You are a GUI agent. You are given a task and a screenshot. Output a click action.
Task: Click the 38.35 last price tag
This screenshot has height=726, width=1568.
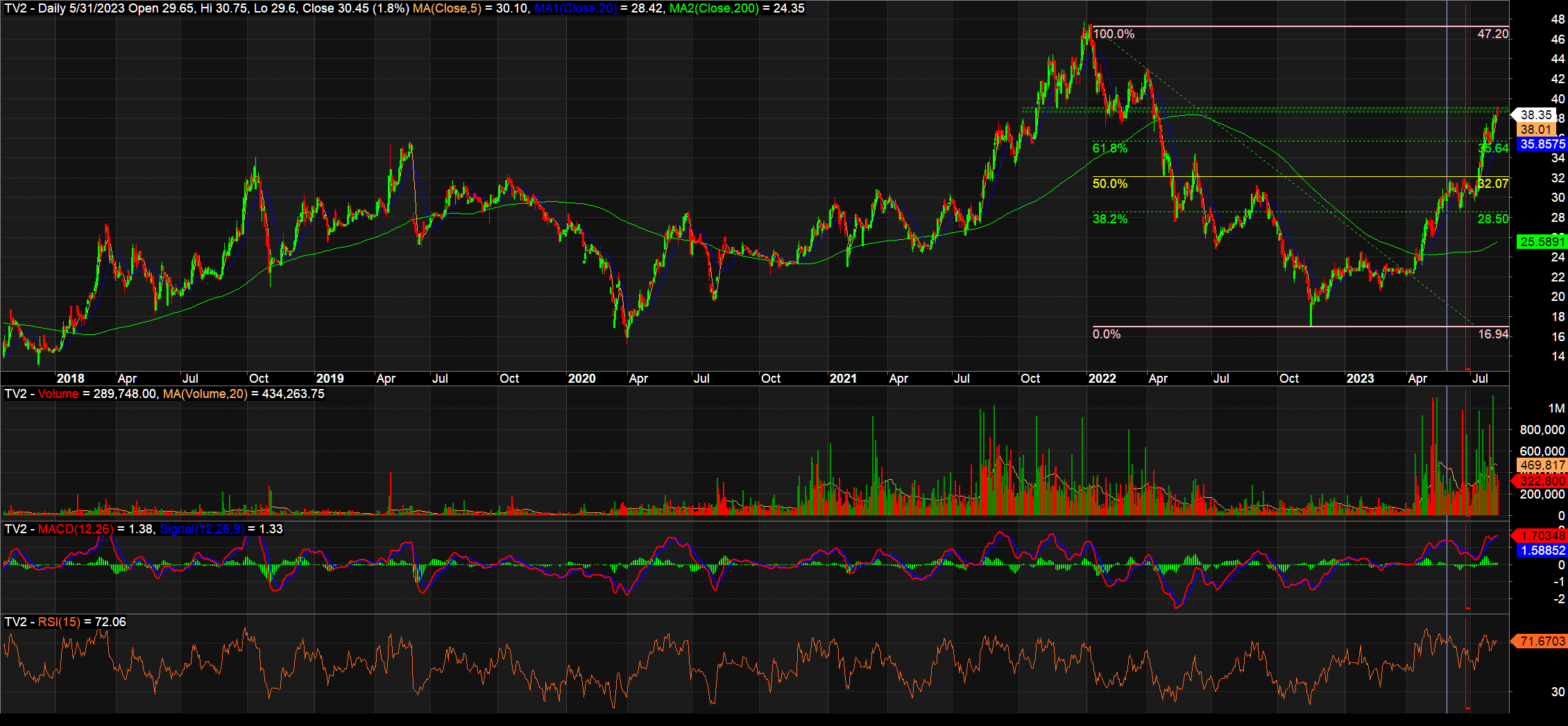[1535, 115]
